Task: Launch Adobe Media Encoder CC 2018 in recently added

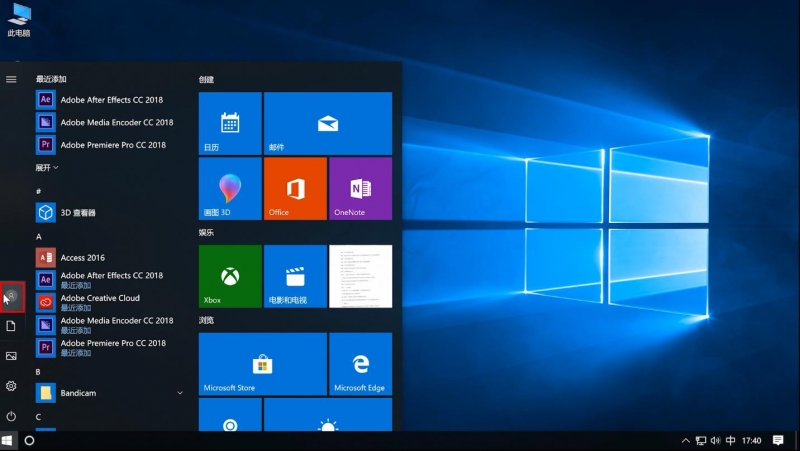Action: coord(110,122)
